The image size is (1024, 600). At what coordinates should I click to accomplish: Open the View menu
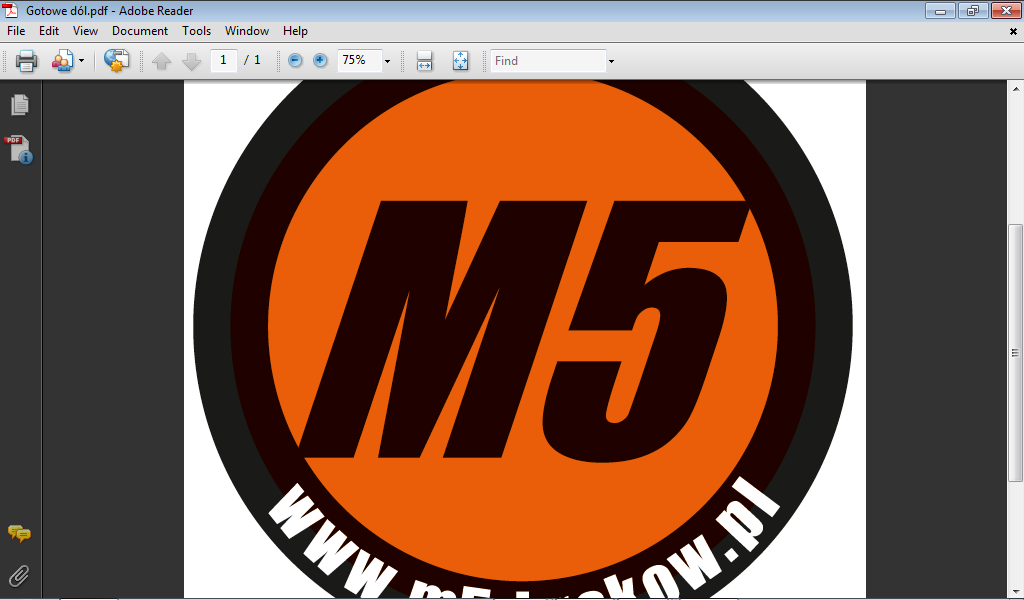85,31
